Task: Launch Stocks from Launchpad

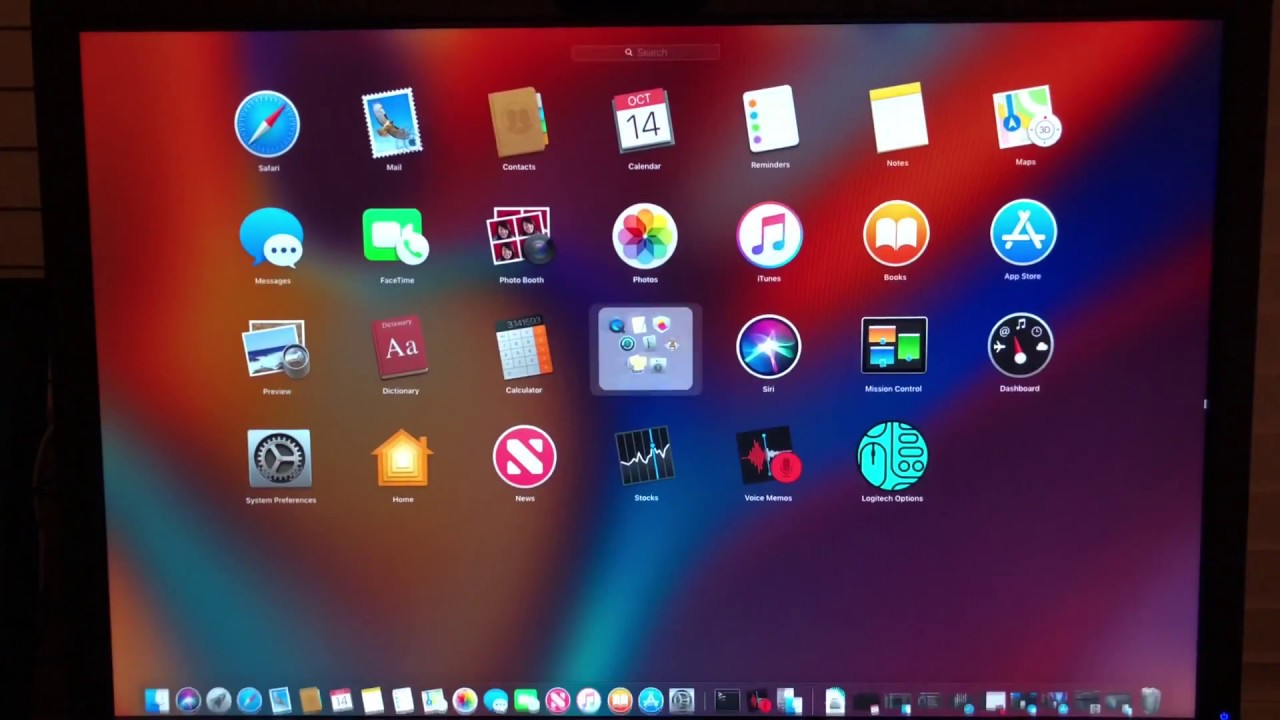Action: 645,457
